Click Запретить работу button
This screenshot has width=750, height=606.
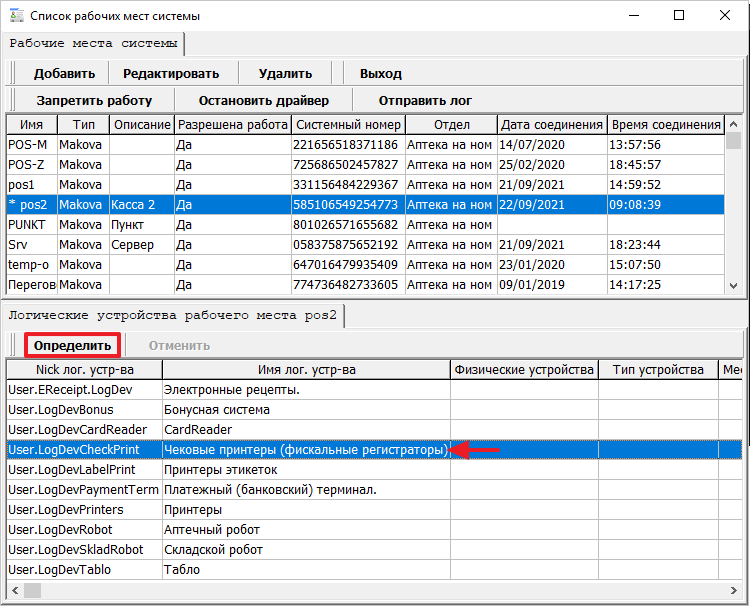(94, 100)
